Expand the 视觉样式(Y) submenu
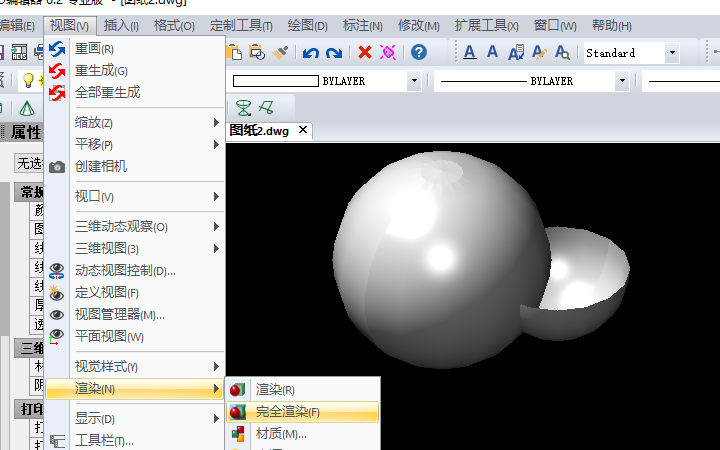 (x=135, y=366)
